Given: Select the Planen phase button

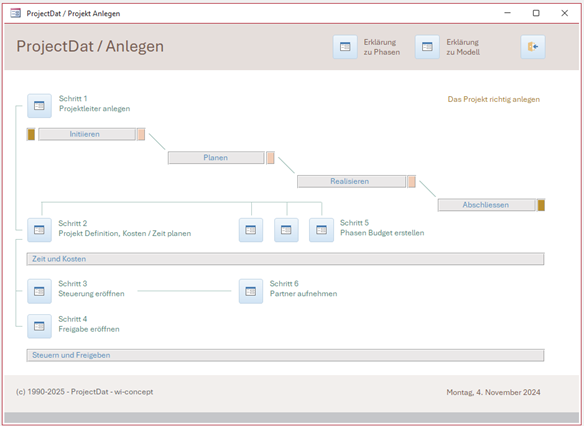Looking at the screenshot, I should [216, 158].
